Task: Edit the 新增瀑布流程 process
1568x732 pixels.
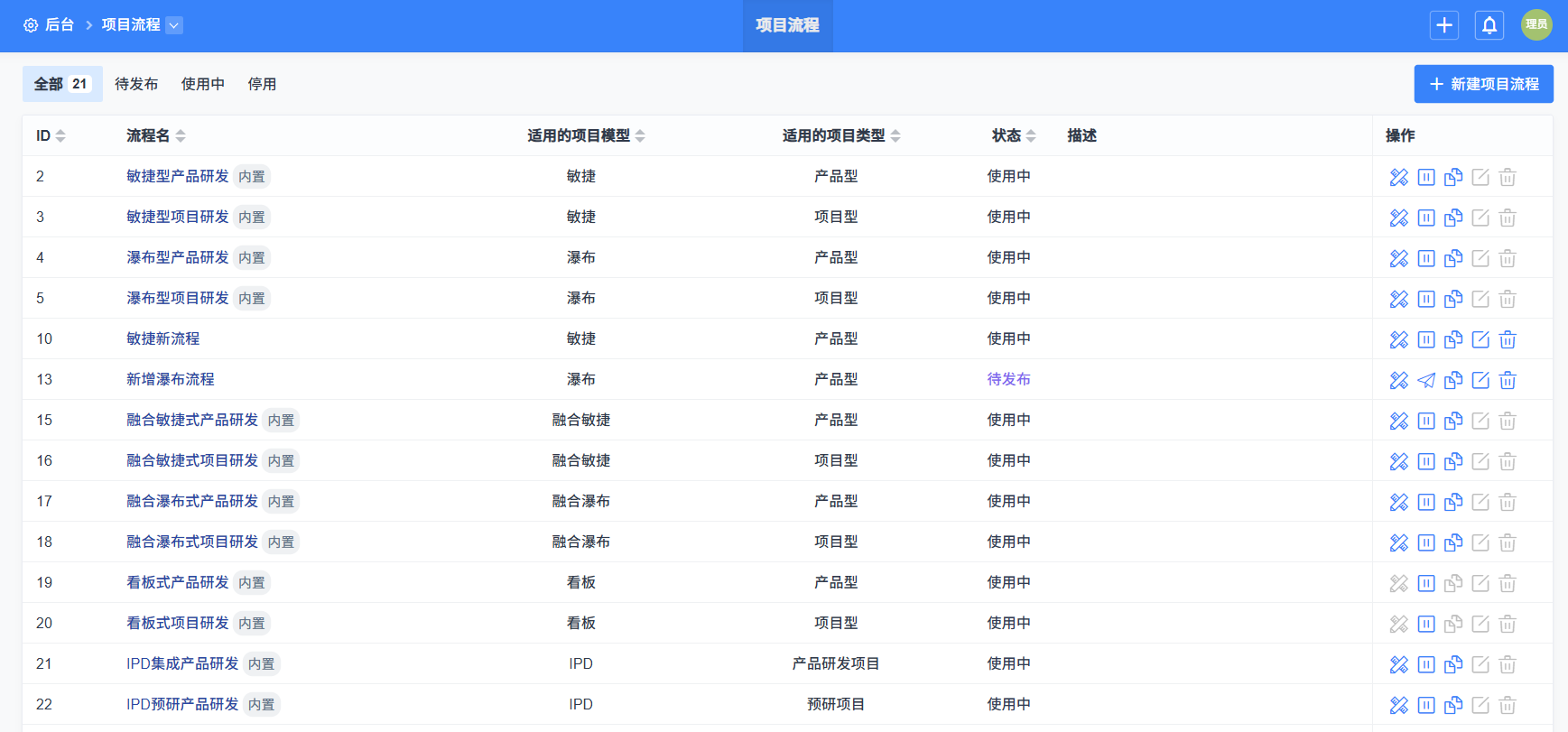Action: [x=1480, y=380]
